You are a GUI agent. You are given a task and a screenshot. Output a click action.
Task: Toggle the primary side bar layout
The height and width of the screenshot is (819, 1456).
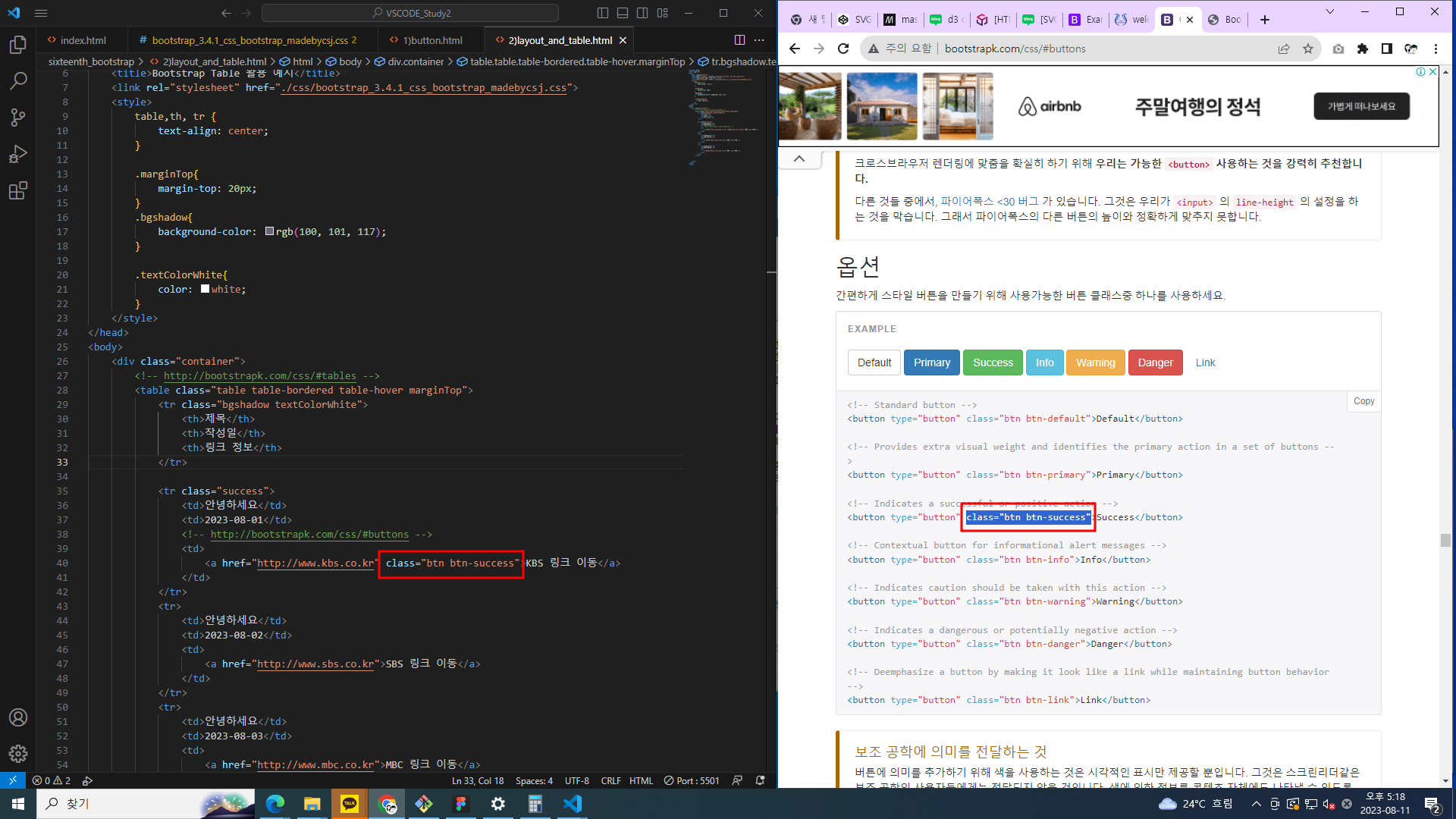point(603,13)
